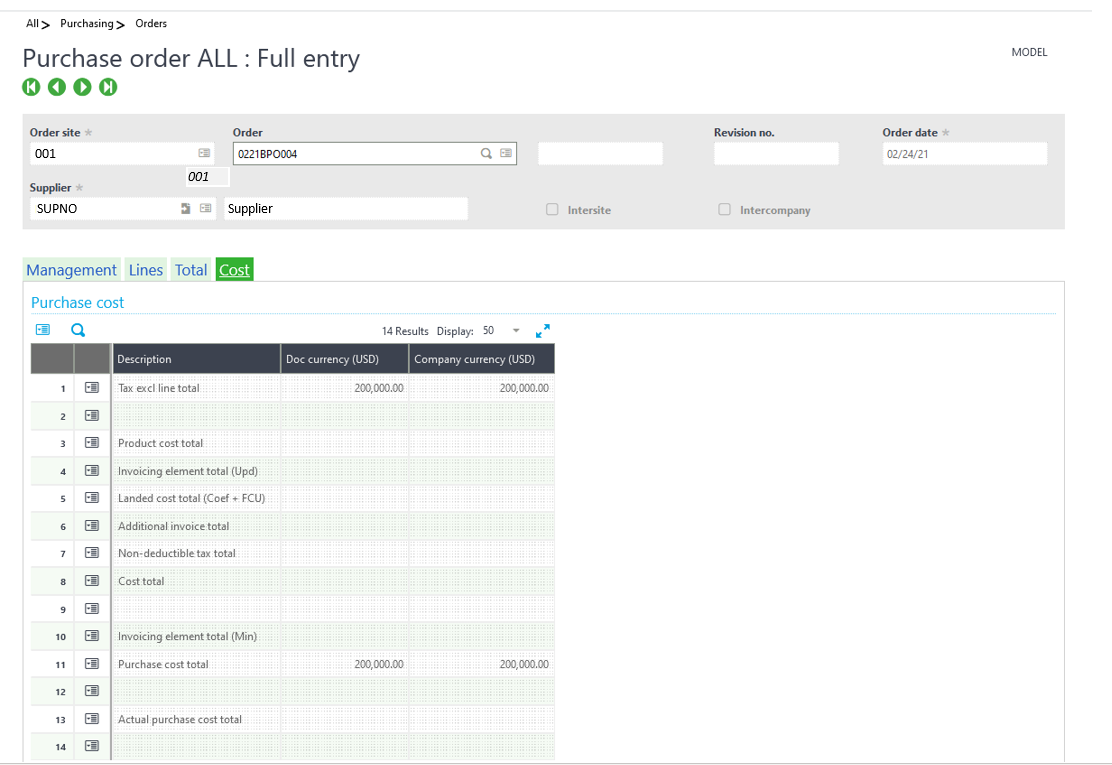Click the All breadcrumb link
This screenshot has width=1112, height=765.
(33, 23)
